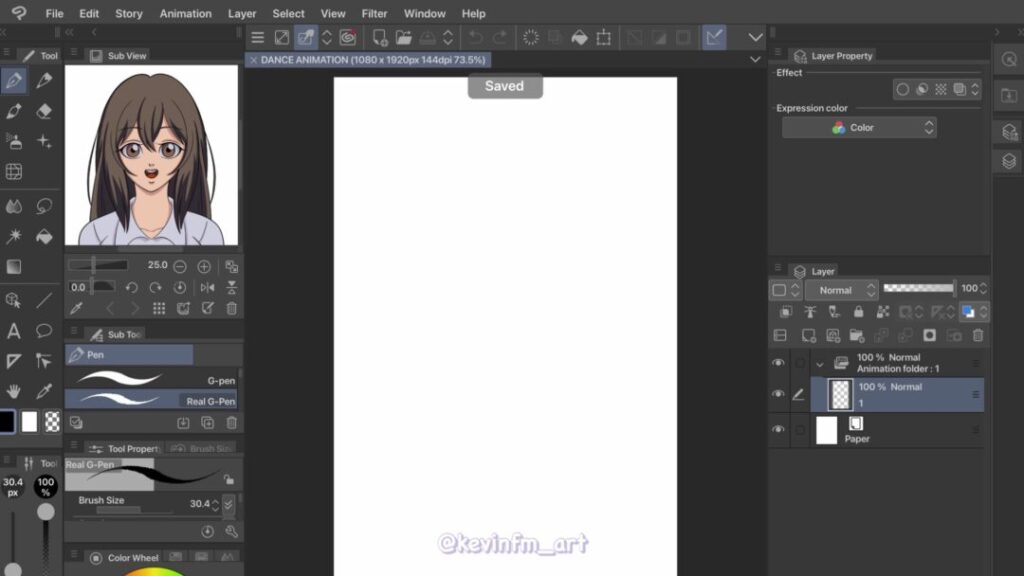Click the Fill icon in command bar
Screen dimensions: 1024x576
click(x=579, y=37)
